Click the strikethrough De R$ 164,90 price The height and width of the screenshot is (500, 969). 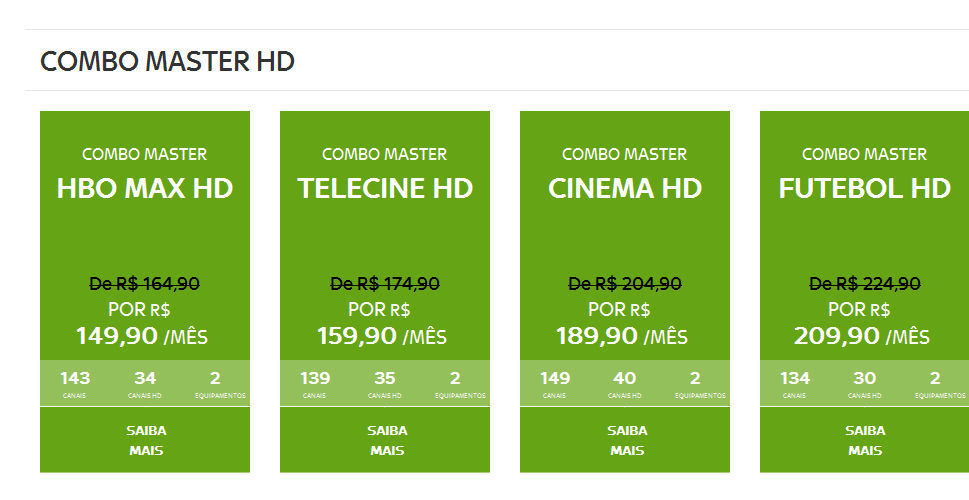[145, 284]
